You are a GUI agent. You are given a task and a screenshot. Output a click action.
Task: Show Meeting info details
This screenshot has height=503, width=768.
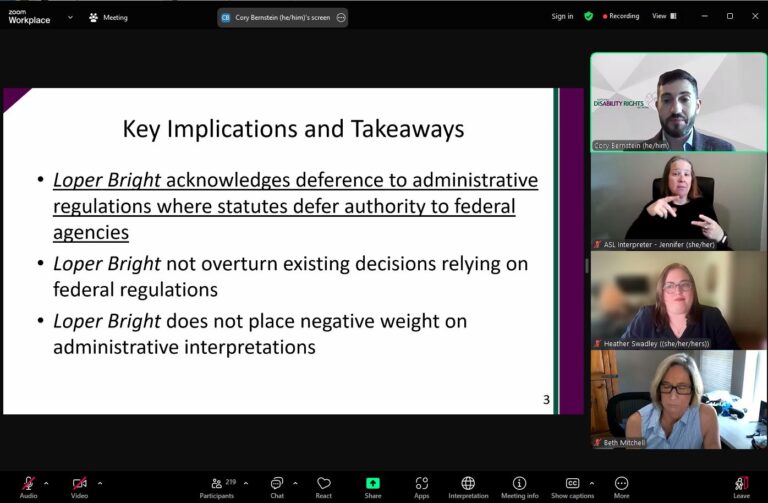[x=519, y=486]
